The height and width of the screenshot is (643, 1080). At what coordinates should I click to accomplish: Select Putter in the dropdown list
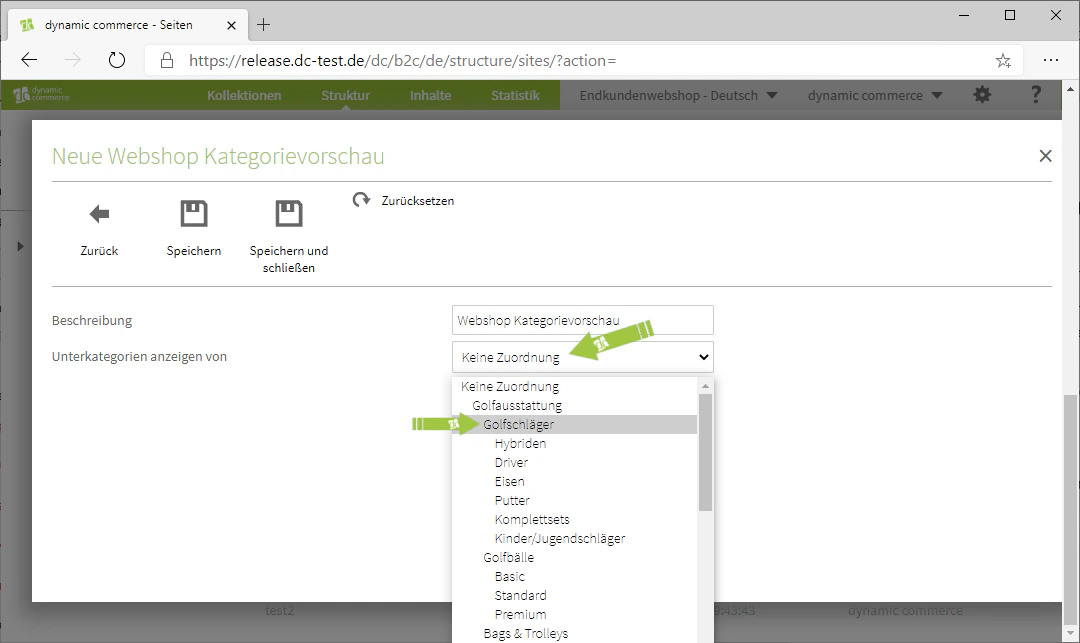pos(575,500)
